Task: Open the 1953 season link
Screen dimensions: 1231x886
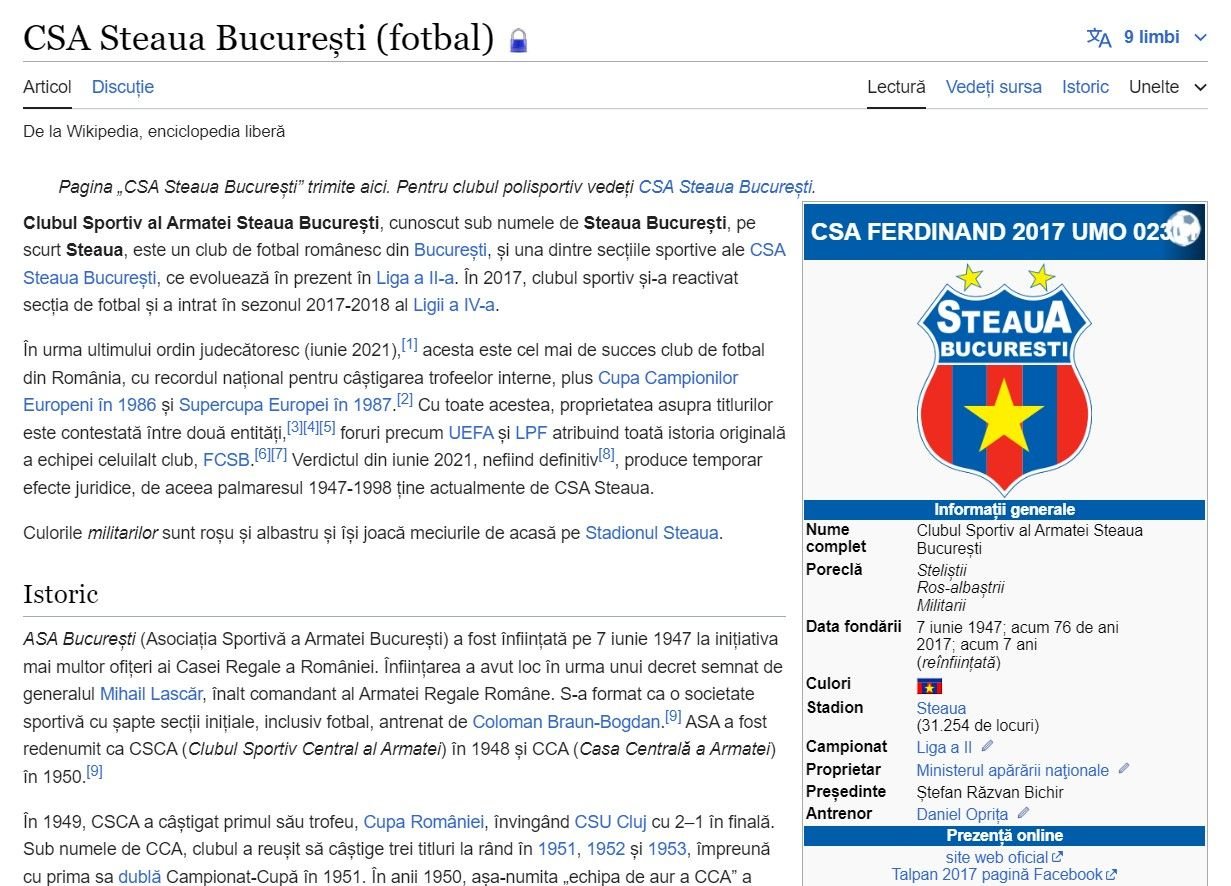Action: 666,849
